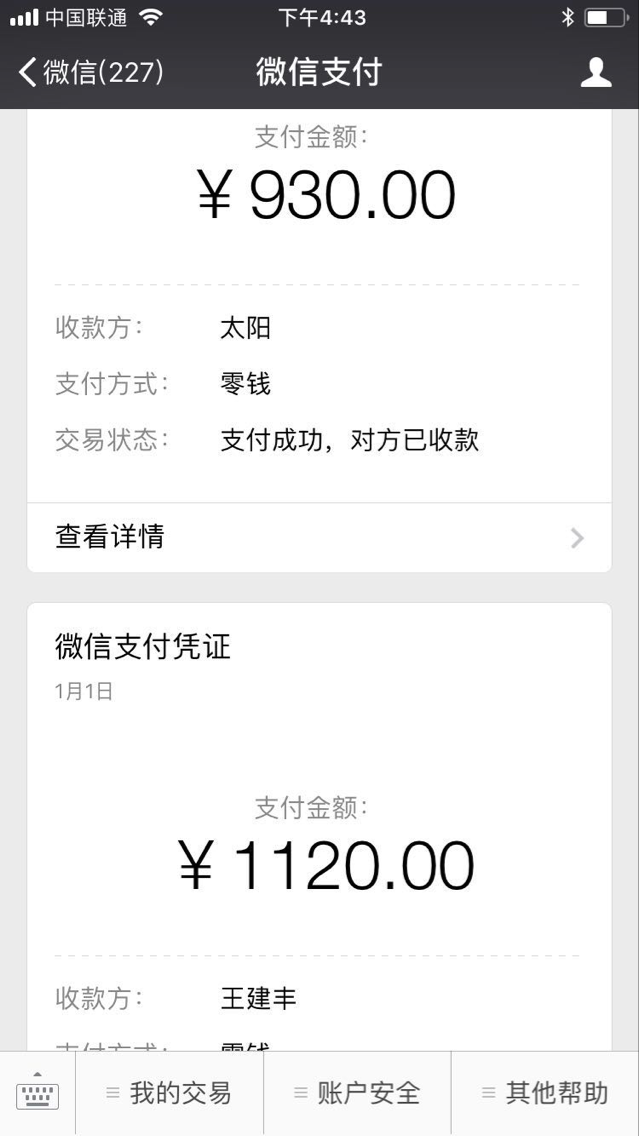
Task: Tap payee name 王建丰
Action: (259, 998)
